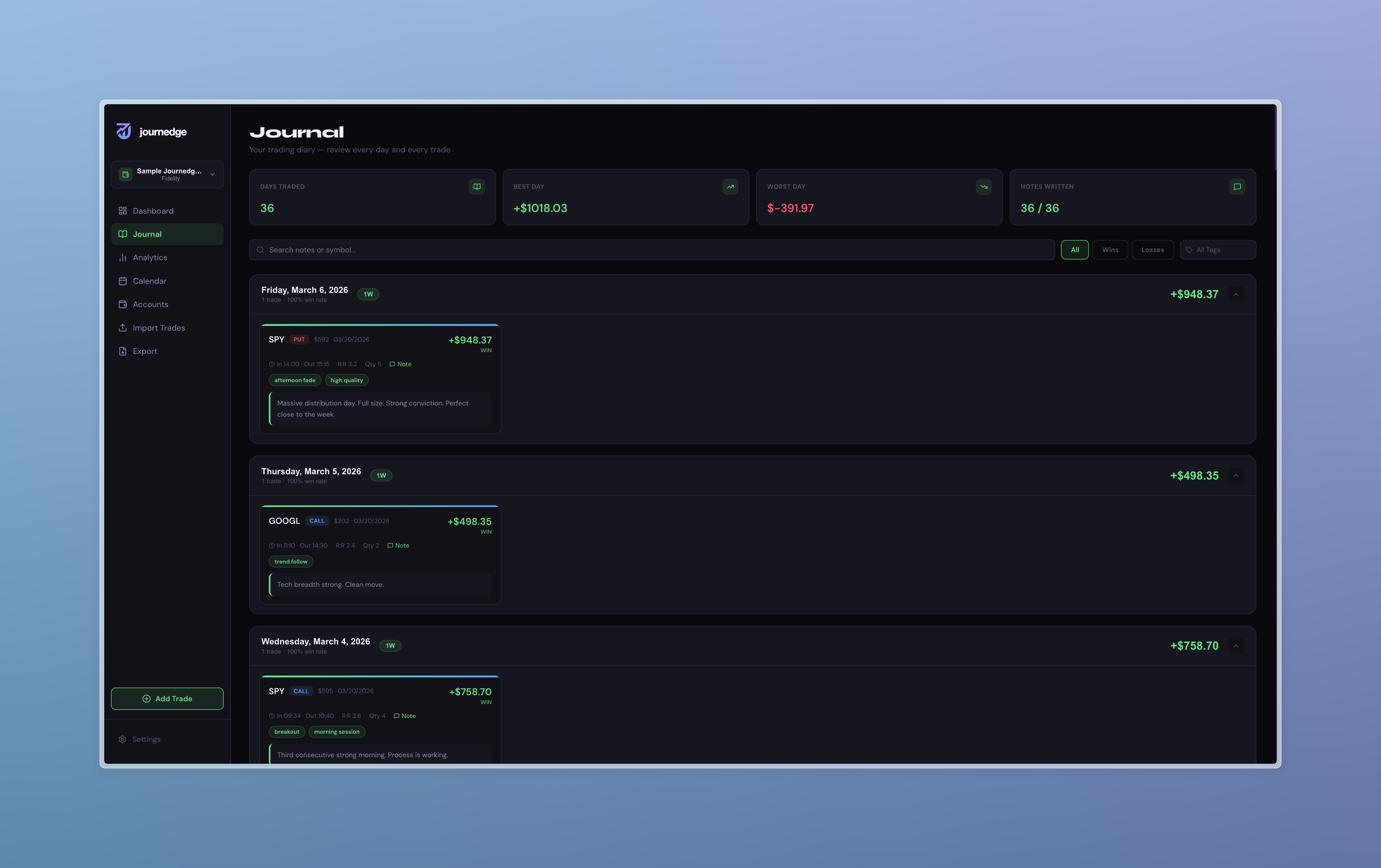
Task: Click the +$948.37 trade profit value
Action: click(x=470, y=340)
